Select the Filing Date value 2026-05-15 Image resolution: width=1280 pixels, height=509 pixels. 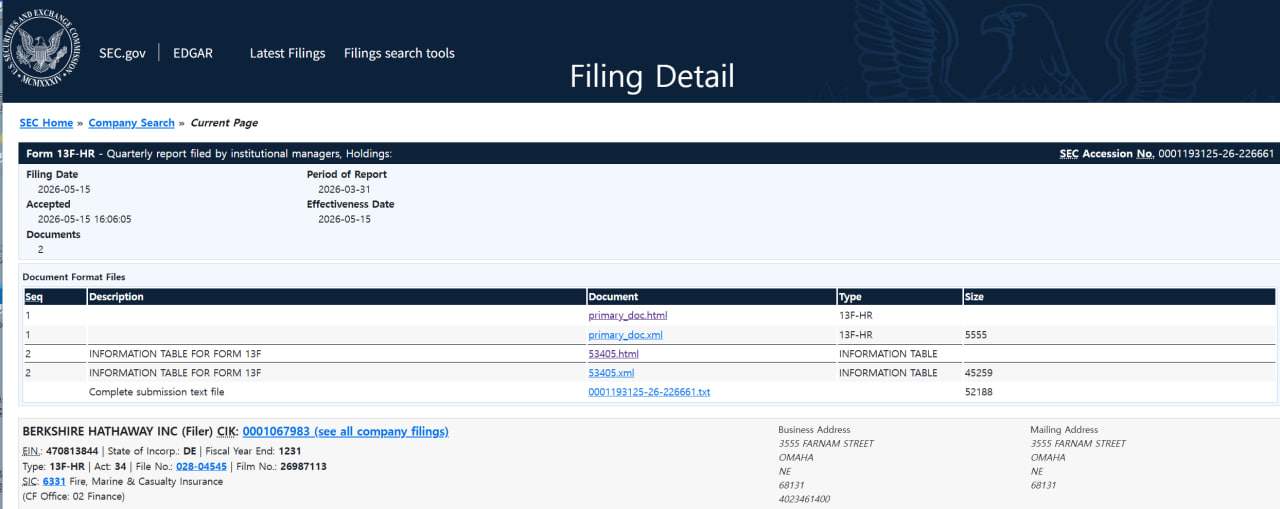[x=64, y=189]
